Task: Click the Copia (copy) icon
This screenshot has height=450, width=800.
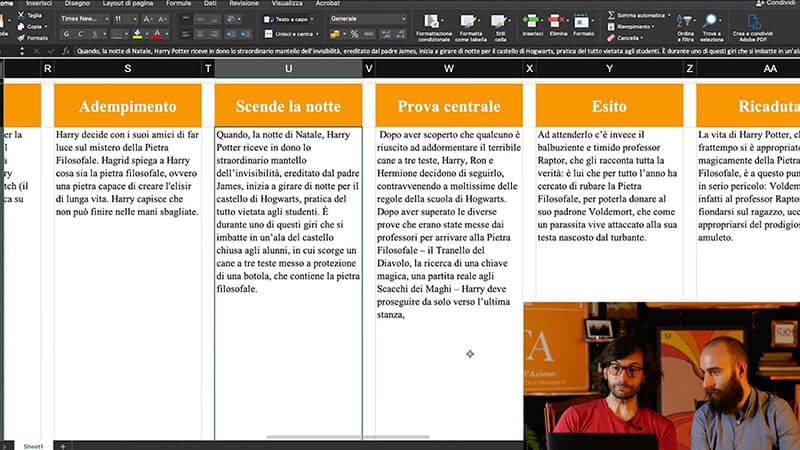Action: [x=21, y=27]
